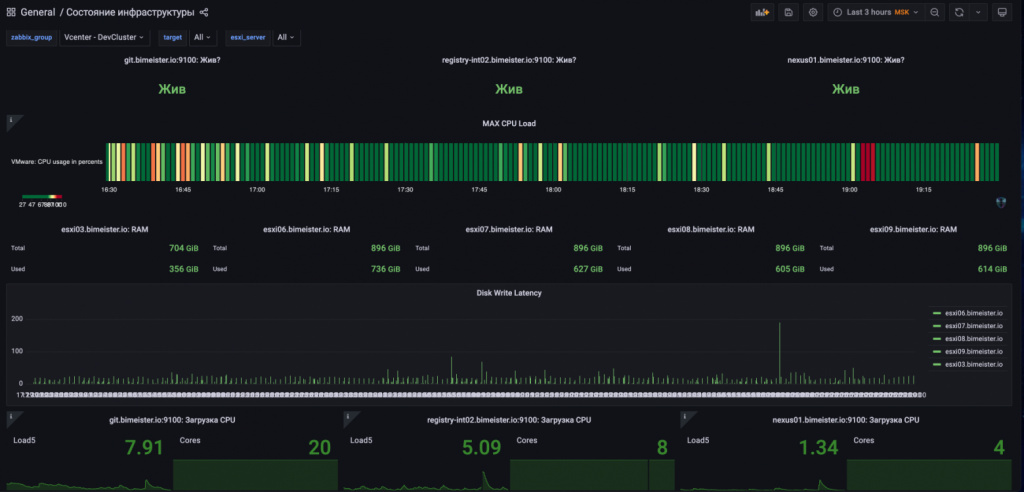
Task: Open the dashboards grid icon beside General
Action: click(11, 13)
